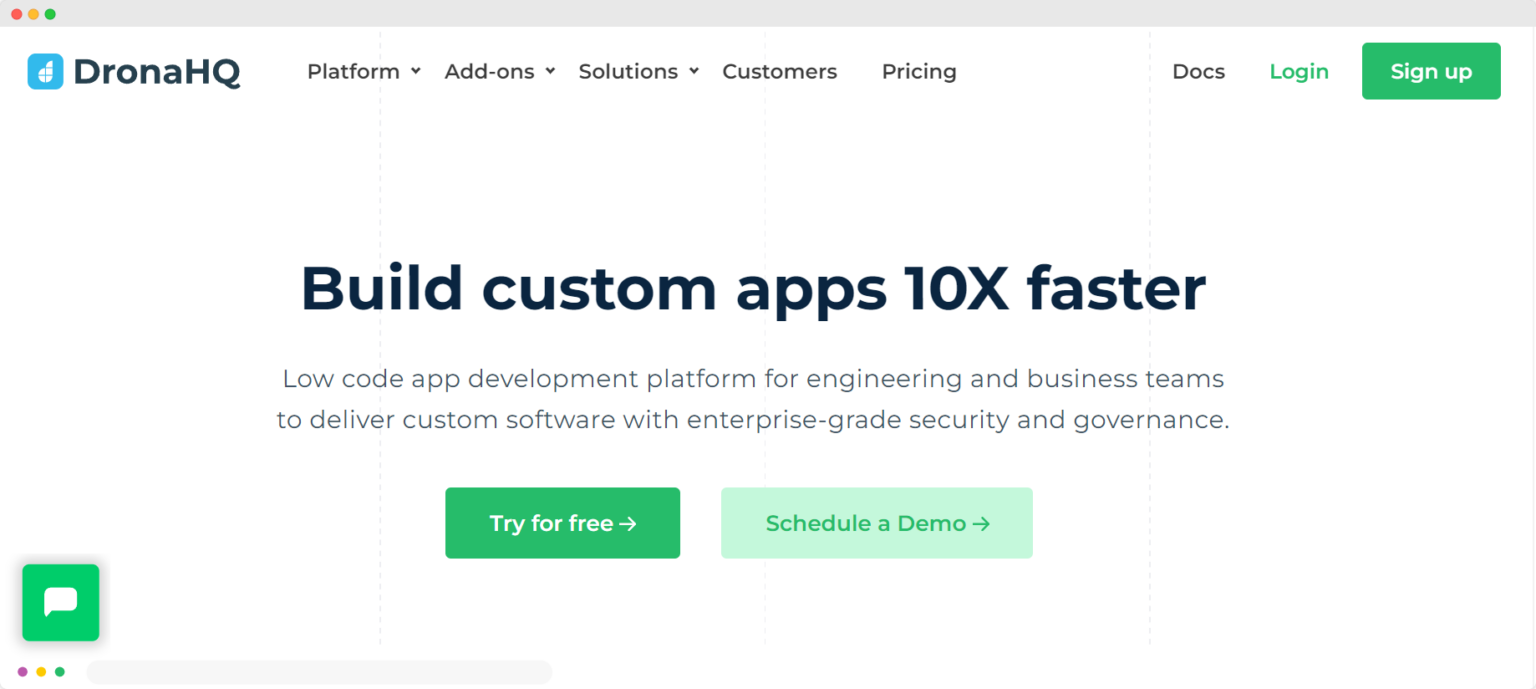Viewport: 1536px width, 689px height.
Task: Open the Customers page
Action: coord(780,71)
